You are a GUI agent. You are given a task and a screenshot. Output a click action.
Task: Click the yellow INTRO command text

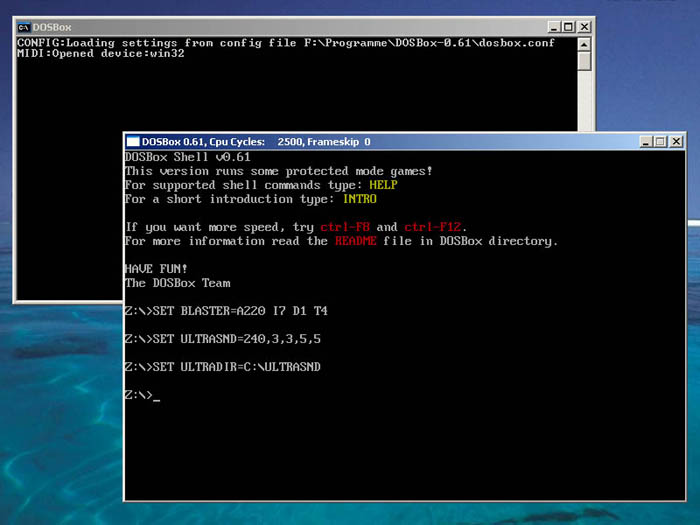pos(360,199)
